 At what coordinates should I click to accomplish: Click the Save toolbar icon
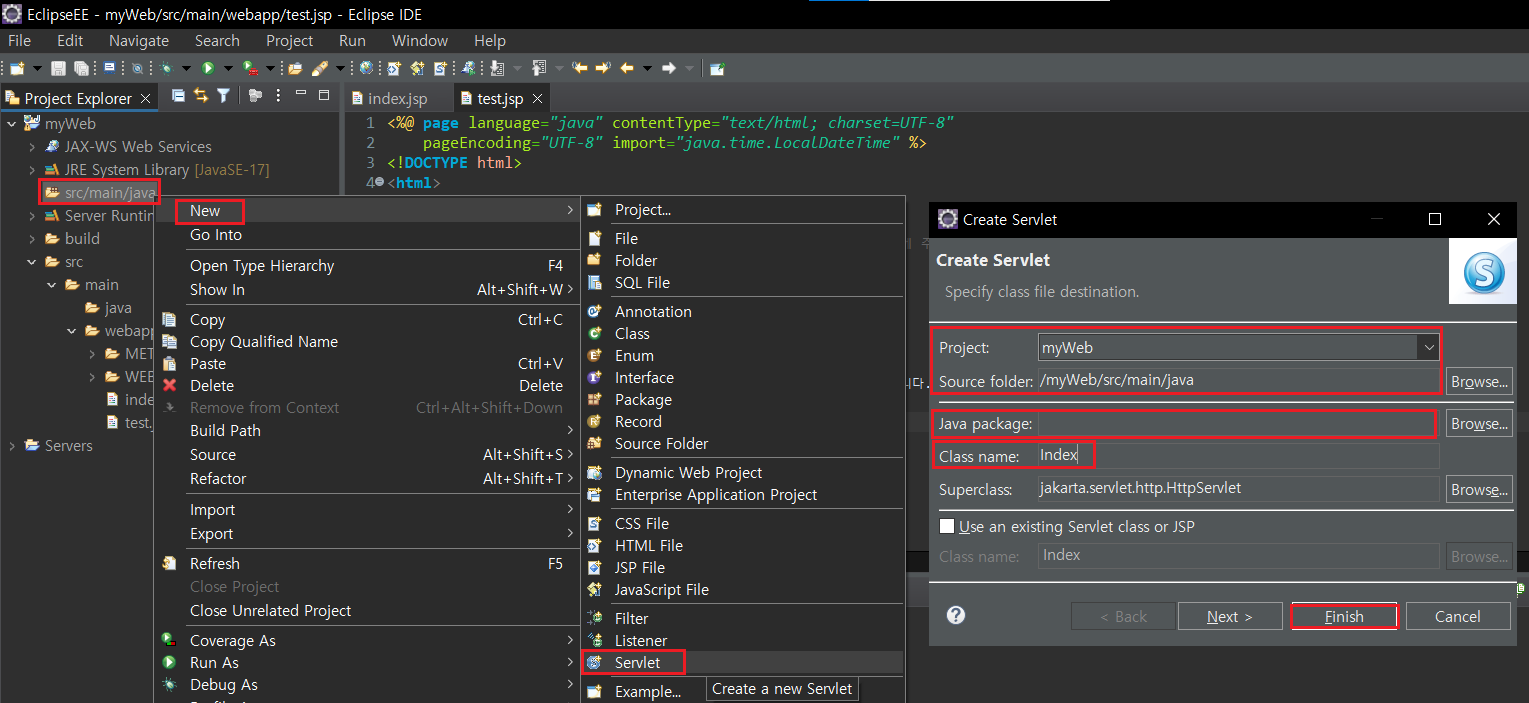(x=58, y=68)
